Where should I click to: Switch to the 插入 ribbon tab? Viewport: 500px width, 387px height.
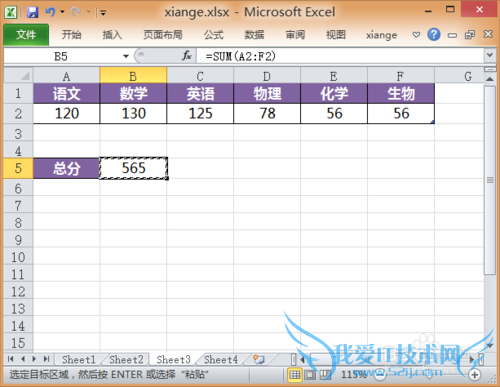tap(112, 35)
